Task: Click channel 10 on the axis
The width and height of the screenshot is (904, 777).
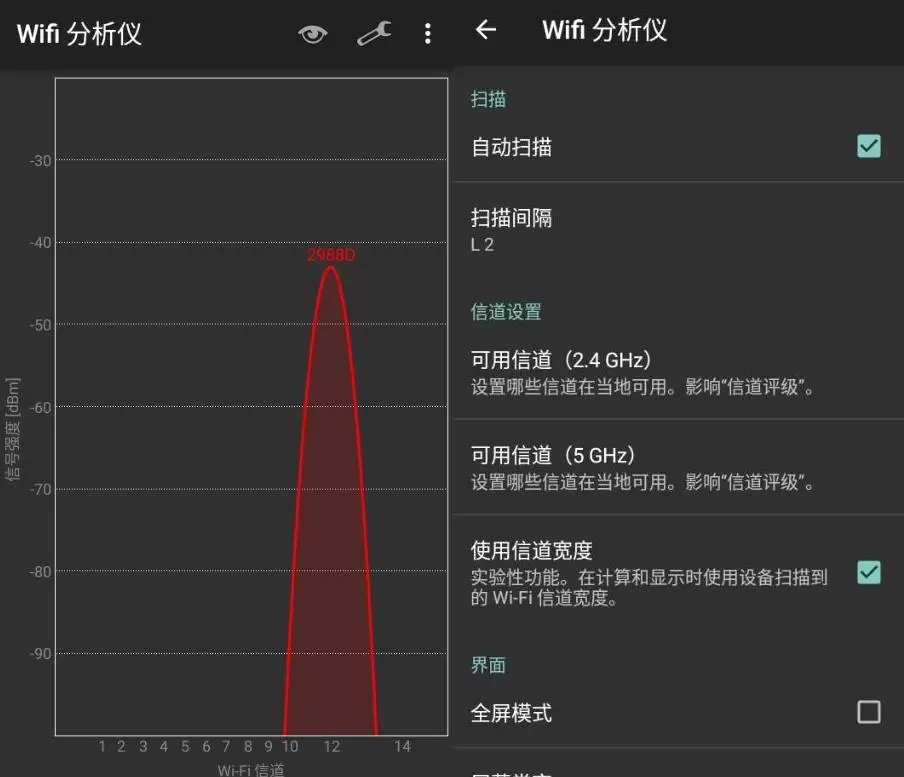Action: click(289, 746)
